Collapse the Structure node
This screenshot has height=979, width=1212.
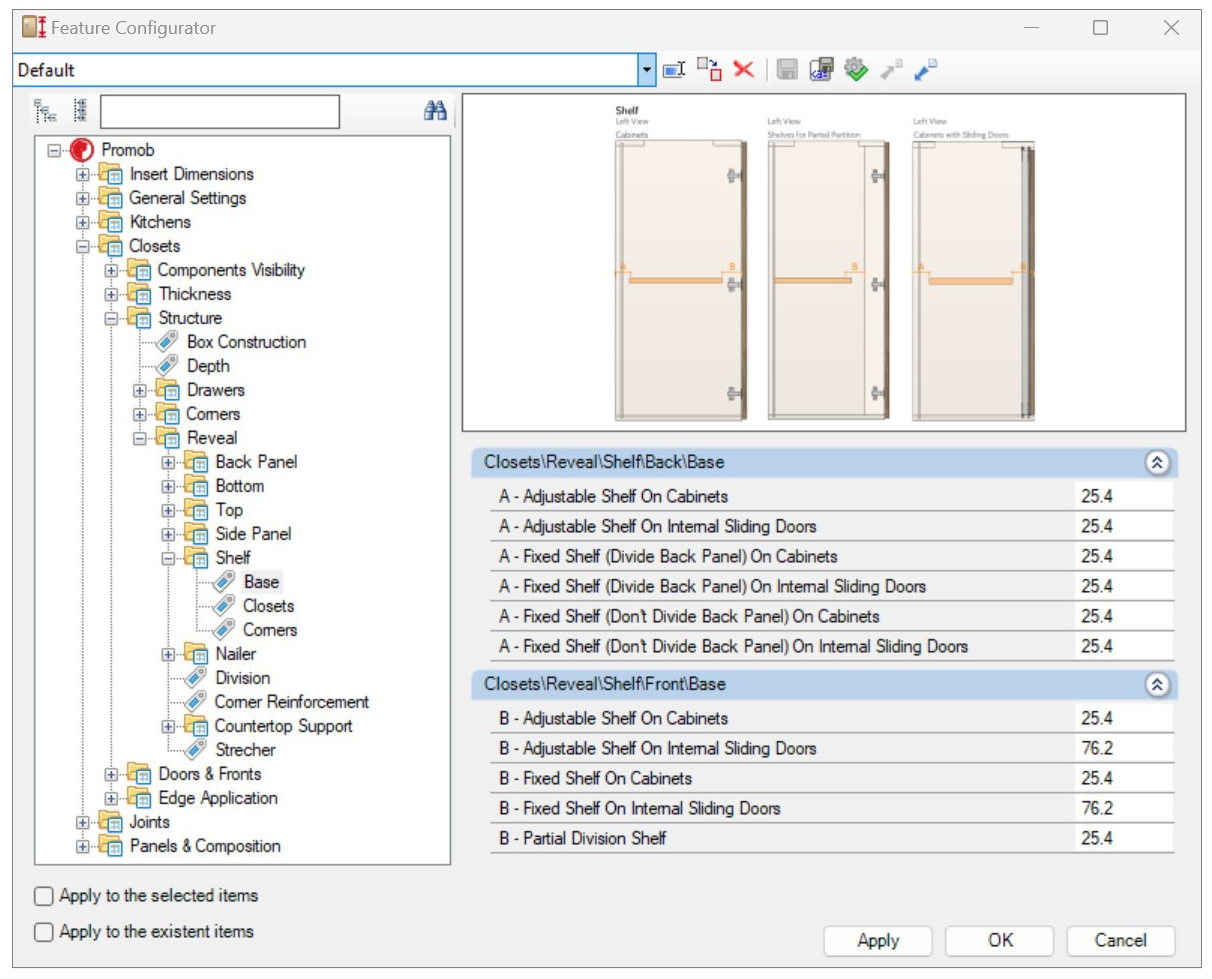point(112,318)
